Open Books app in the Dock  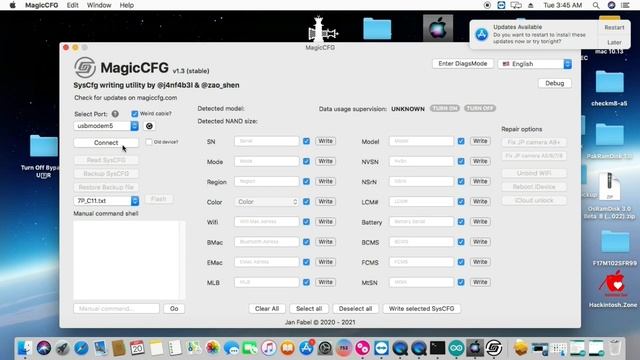click(x=287, y=348)
